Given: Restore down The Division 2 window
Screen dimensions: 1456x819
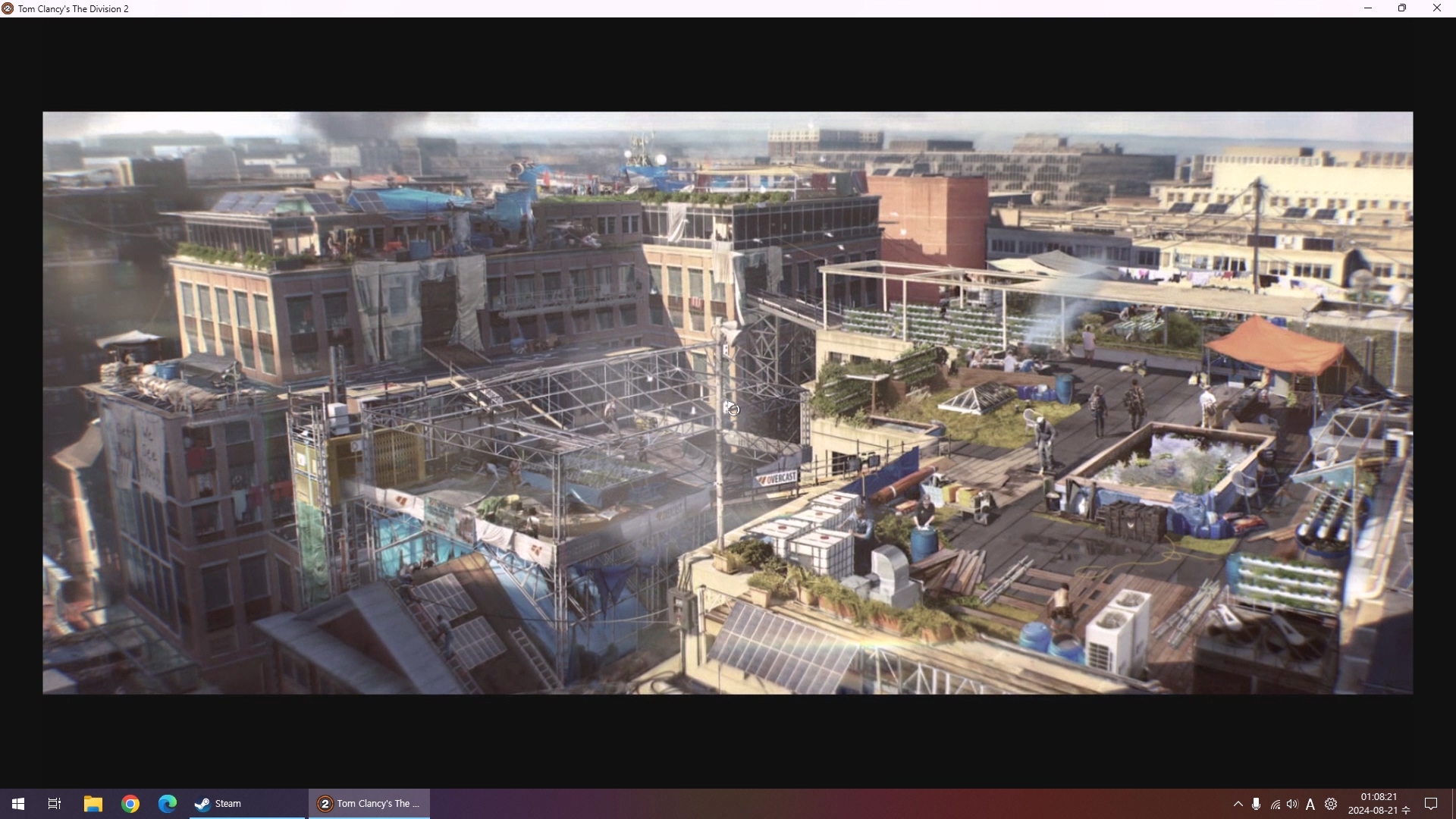Looking at the screenshot, I should pyautogui.click(x=1402, y=8).
